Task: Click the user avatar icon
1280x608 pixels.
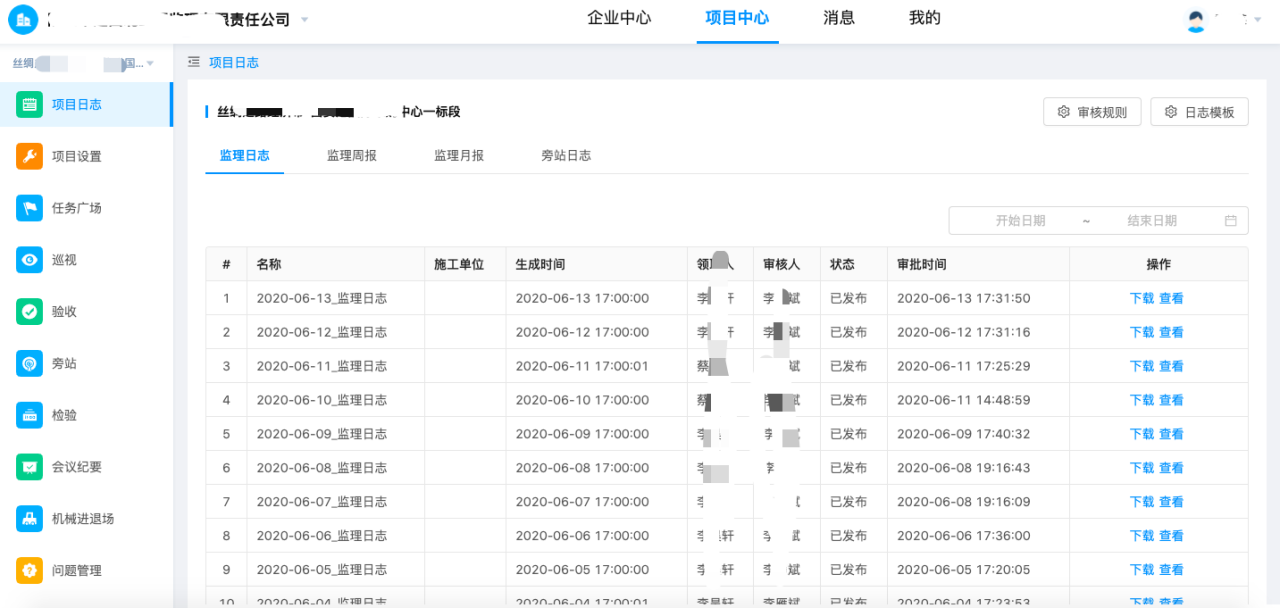Action: tap(1196, 19)
